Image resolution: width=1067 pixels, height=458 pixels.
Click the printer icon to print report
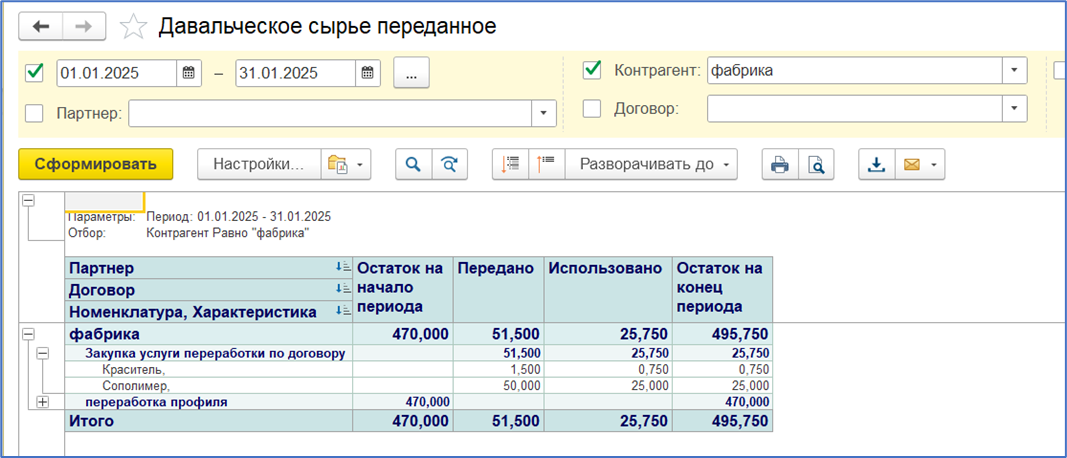coord(780,165)
